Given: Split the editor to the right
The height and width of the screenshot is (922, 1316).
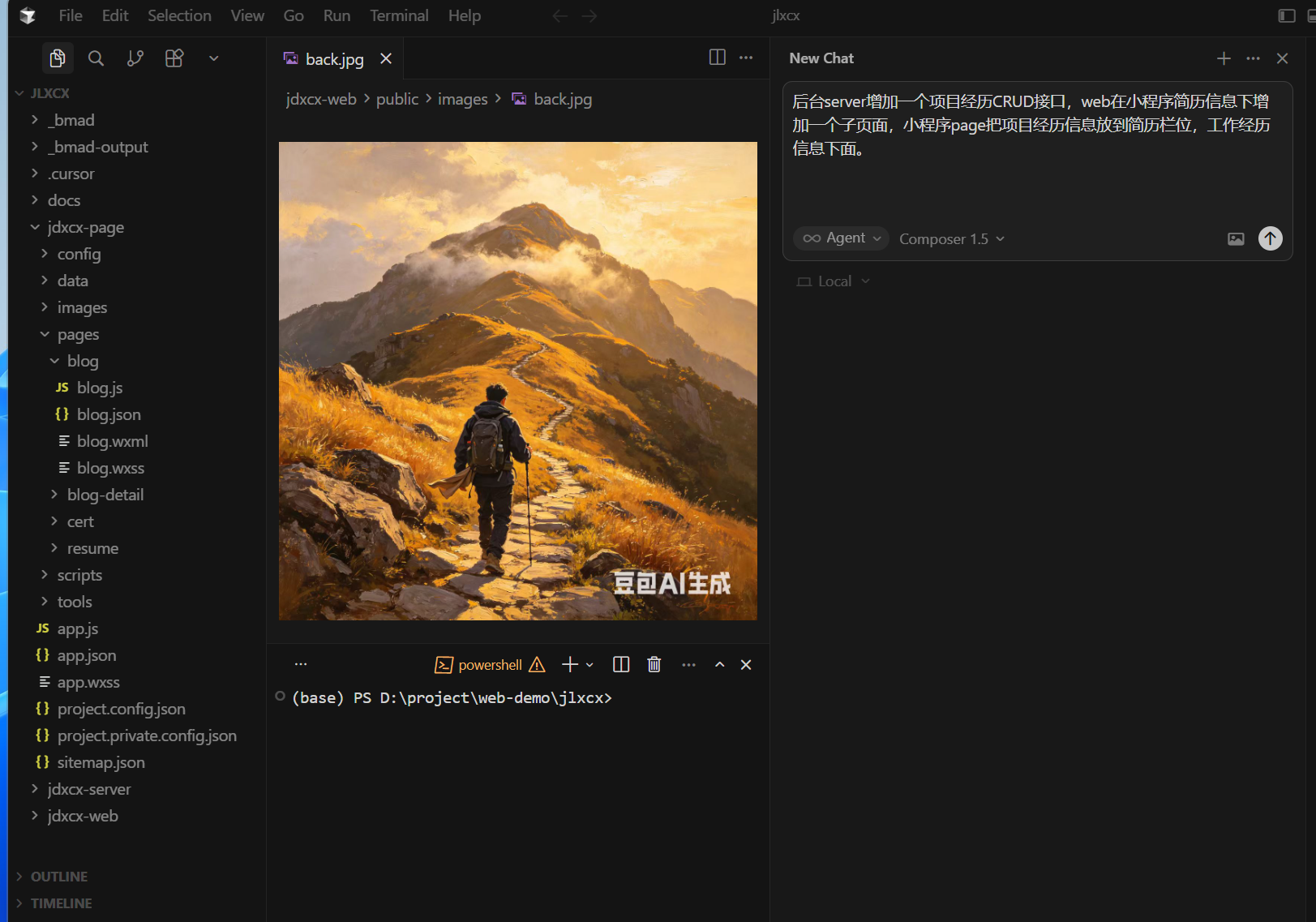Looking at the screenshot, I should coord(718,57).
